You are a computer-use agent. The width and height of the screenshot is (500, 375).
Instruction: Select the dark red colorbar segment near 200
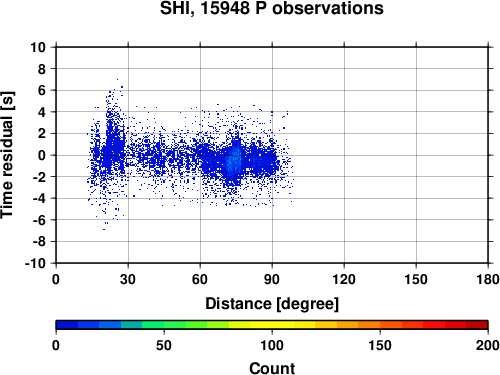[x=477, y=325]
